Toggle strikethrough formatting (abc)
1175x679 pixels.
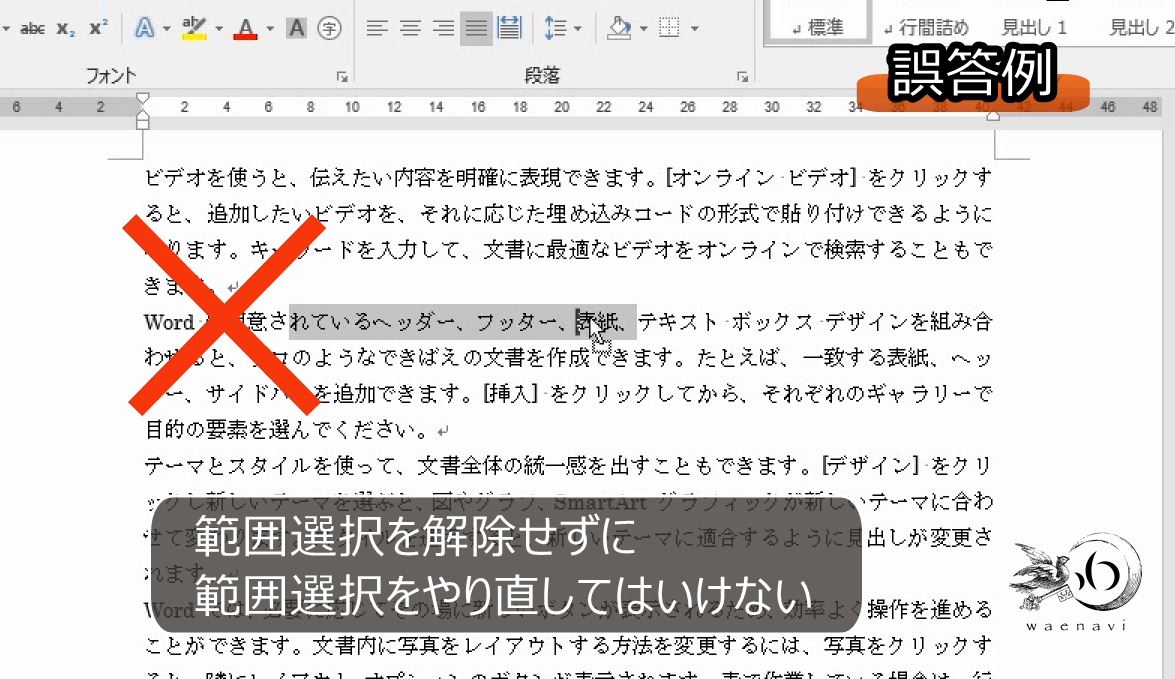pyautogui.click(x=32, y=28)
